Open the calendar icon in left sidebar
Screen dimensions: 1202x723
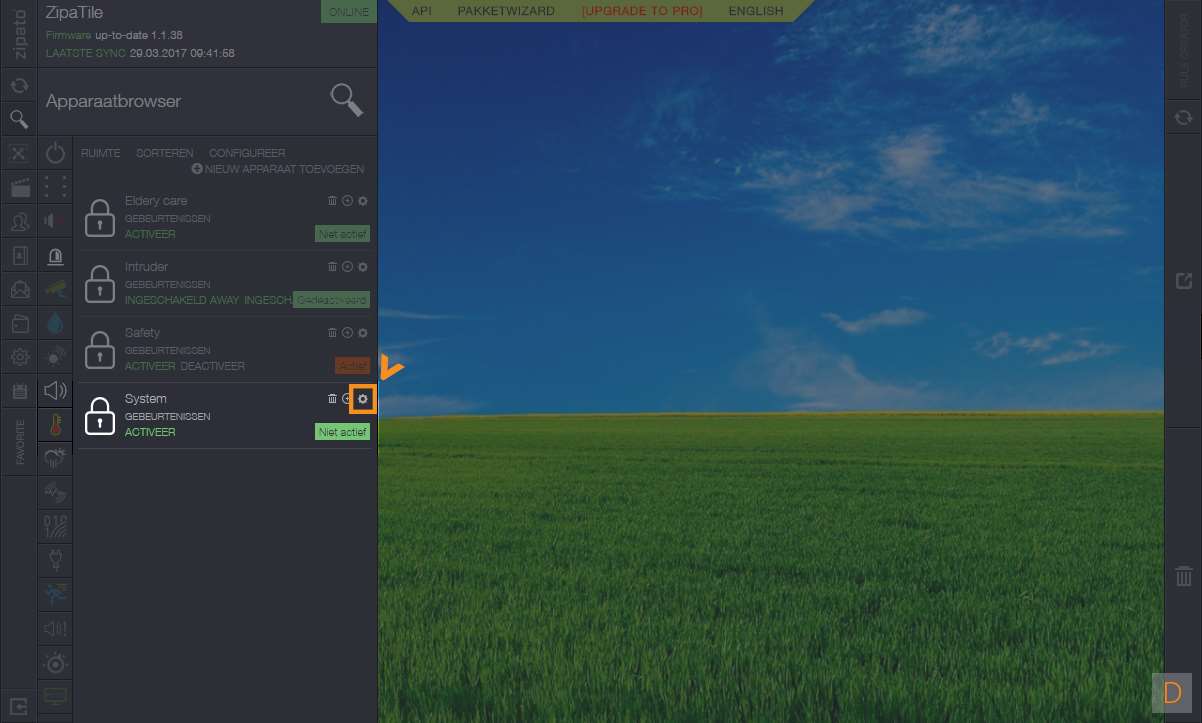[x=19, y=391]
